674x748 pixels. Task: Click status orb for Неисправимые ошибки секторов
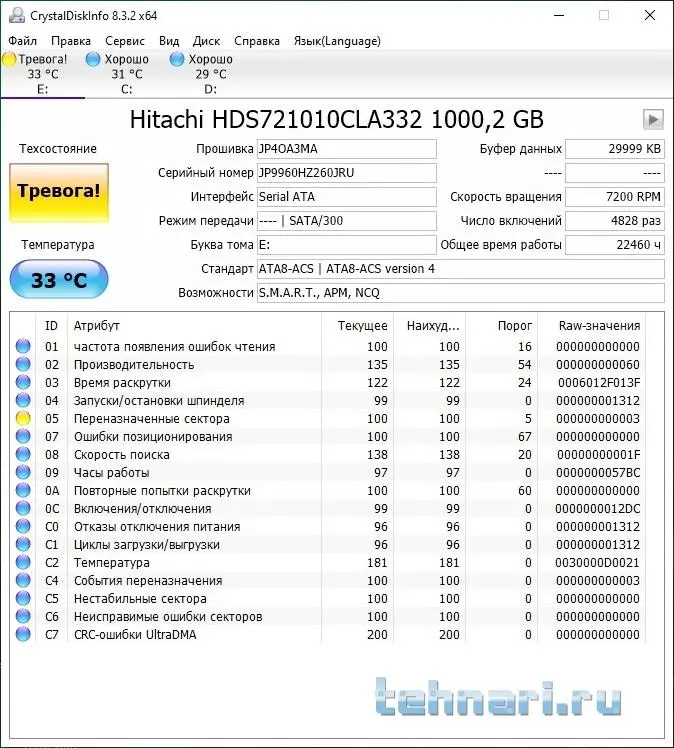coord(23,616)
